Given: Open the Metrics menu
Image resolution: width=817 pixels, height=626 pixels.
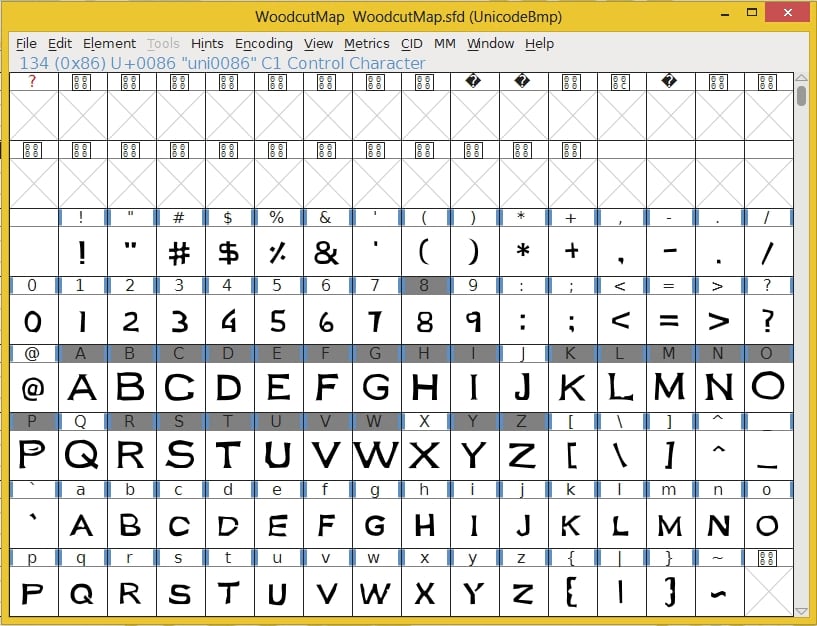Looking at the screenshot, I should [366, 44].
